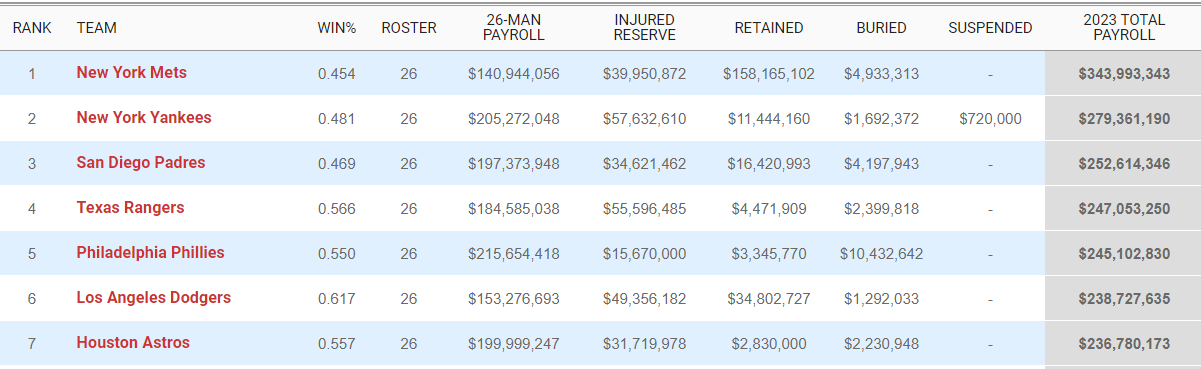Viewport: 1201px width, 369px height.
Task: Select the Dodgers win percentage 0.617 cell
Action: (337, 298)
